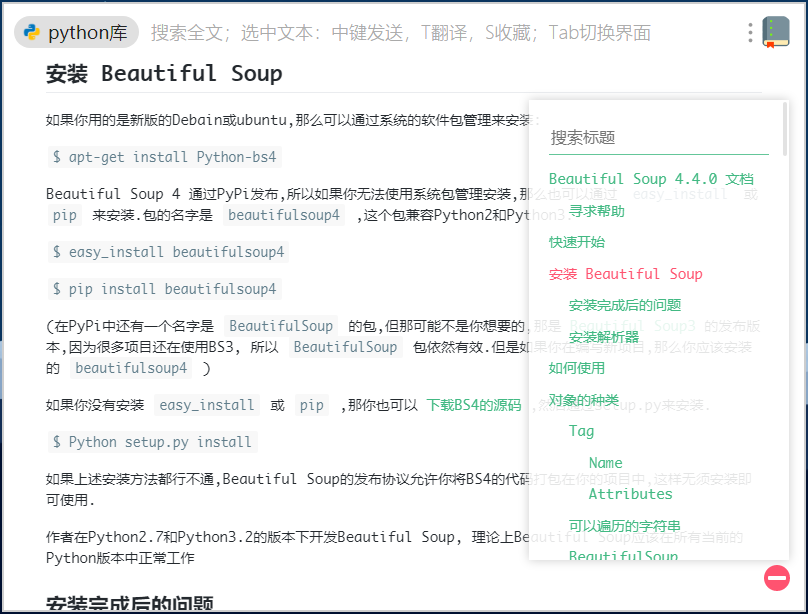
Task: Navigate to 安装完成后的问题 outline entry
Action: (x=625, y=305)
